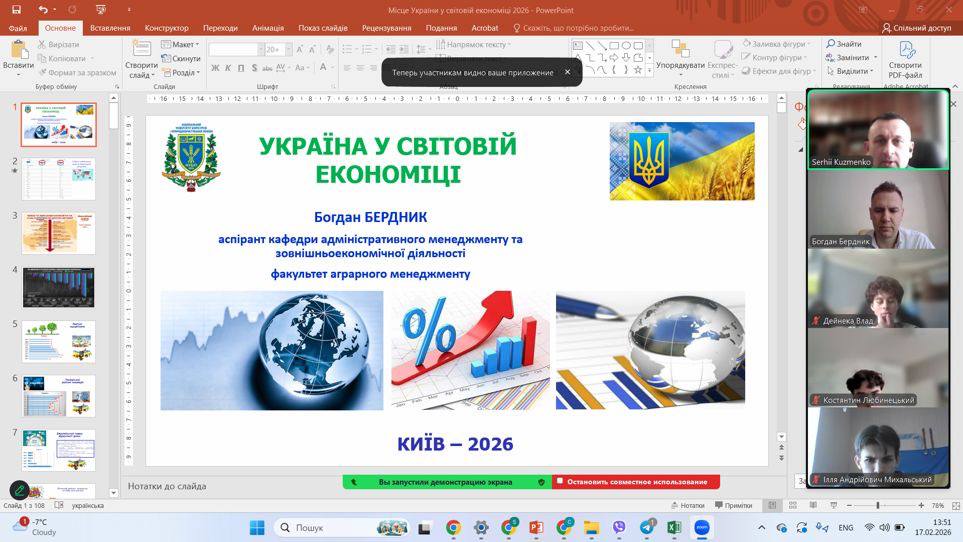Click into the font name box
Image resolution: width=963 pixels, height=542 pixels.
pyautogui.click(x=232, y=49)
